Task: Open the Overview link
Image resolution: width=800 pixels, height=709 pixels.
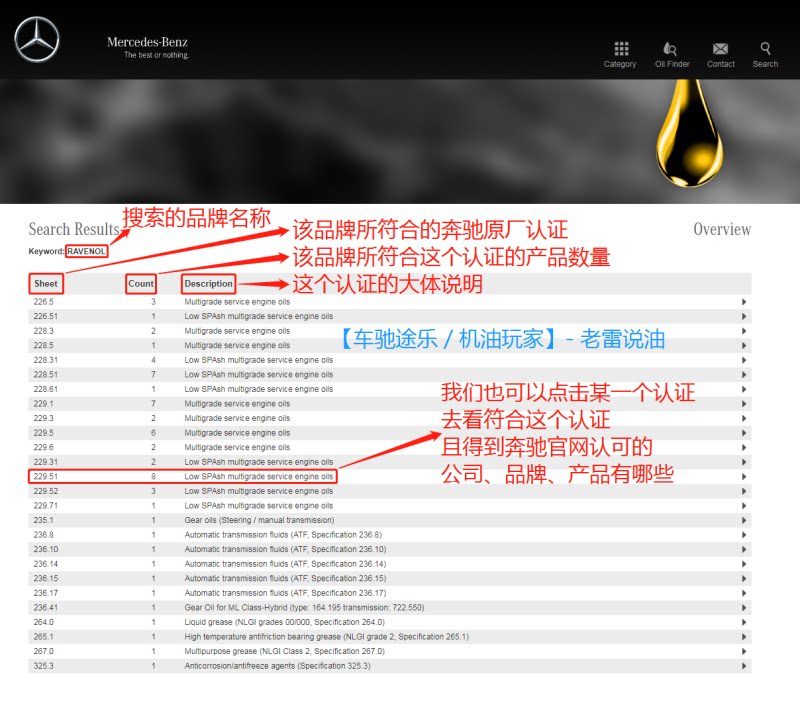Action: pyautogui.click(x=722, y=229)
